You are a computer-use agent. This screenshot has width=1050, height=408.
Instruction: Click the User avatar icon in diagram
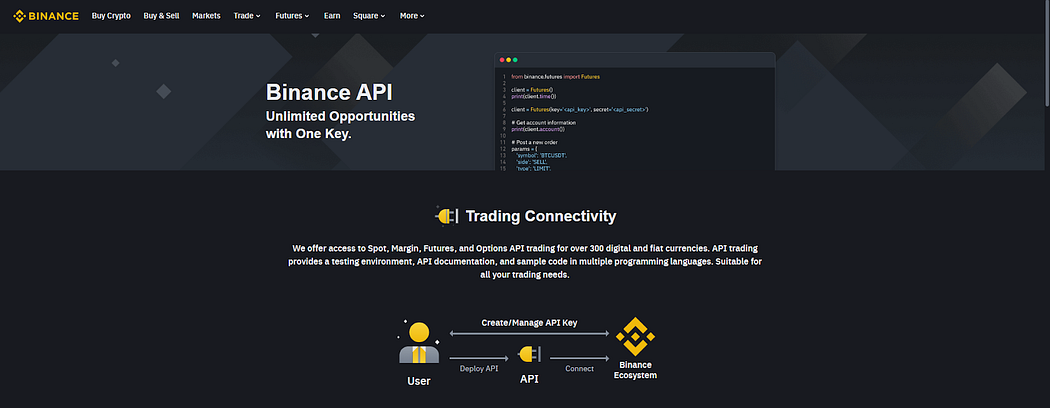point(419,342)
